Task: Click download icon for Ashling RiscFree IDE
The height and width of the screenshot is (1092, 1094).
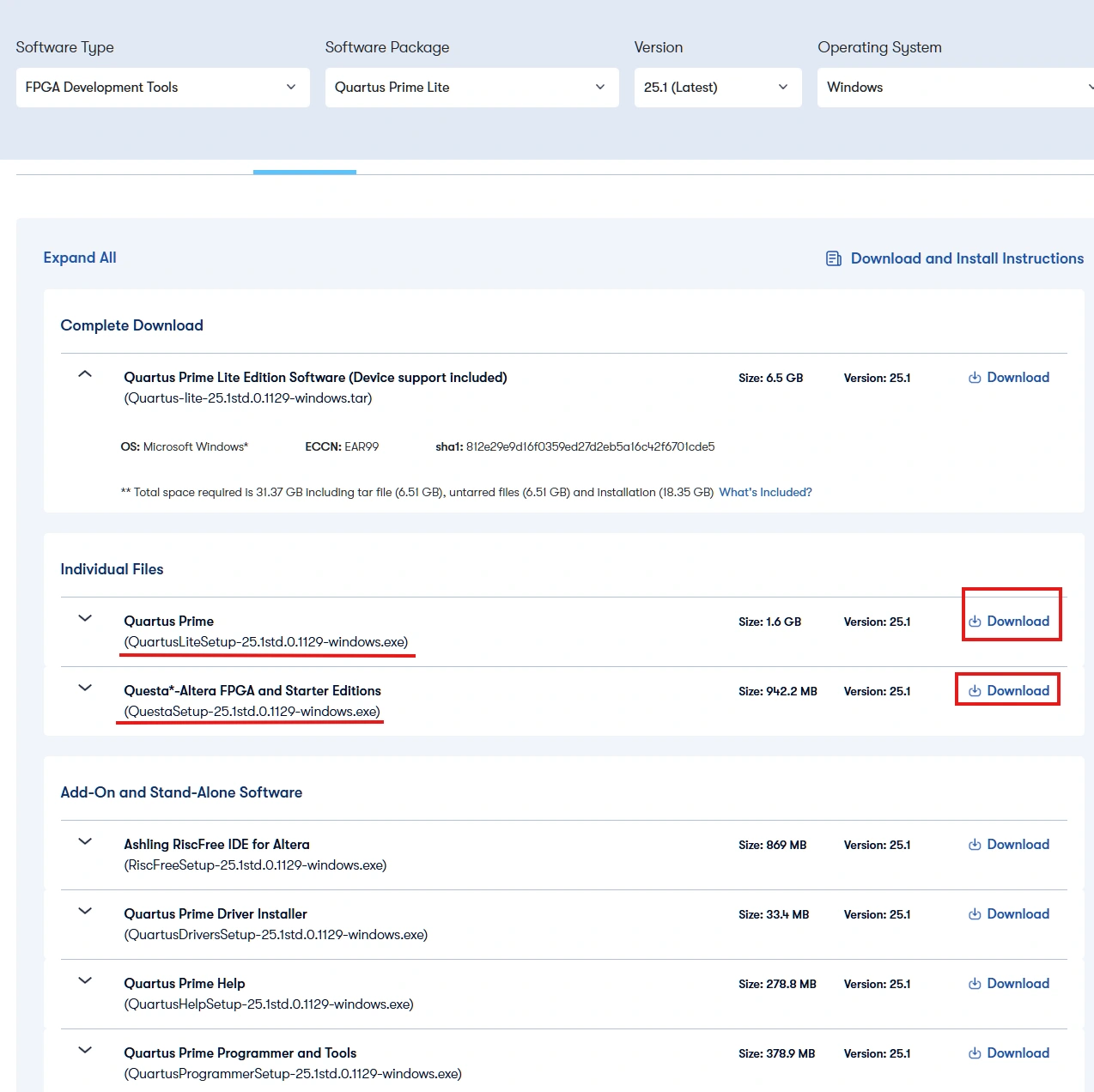Action: coord(975,845)
